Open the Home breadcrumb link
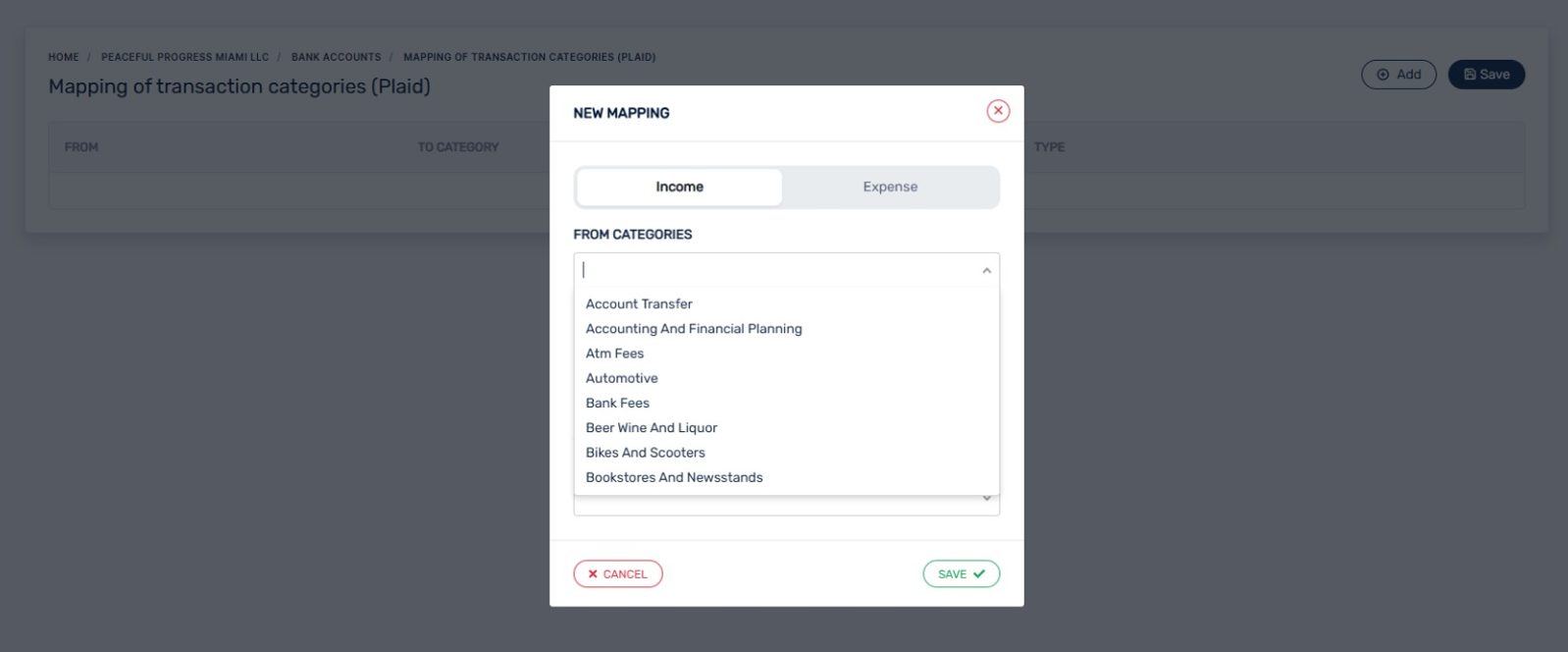This screenshot has height=652, width=1568. pos(64,57)
